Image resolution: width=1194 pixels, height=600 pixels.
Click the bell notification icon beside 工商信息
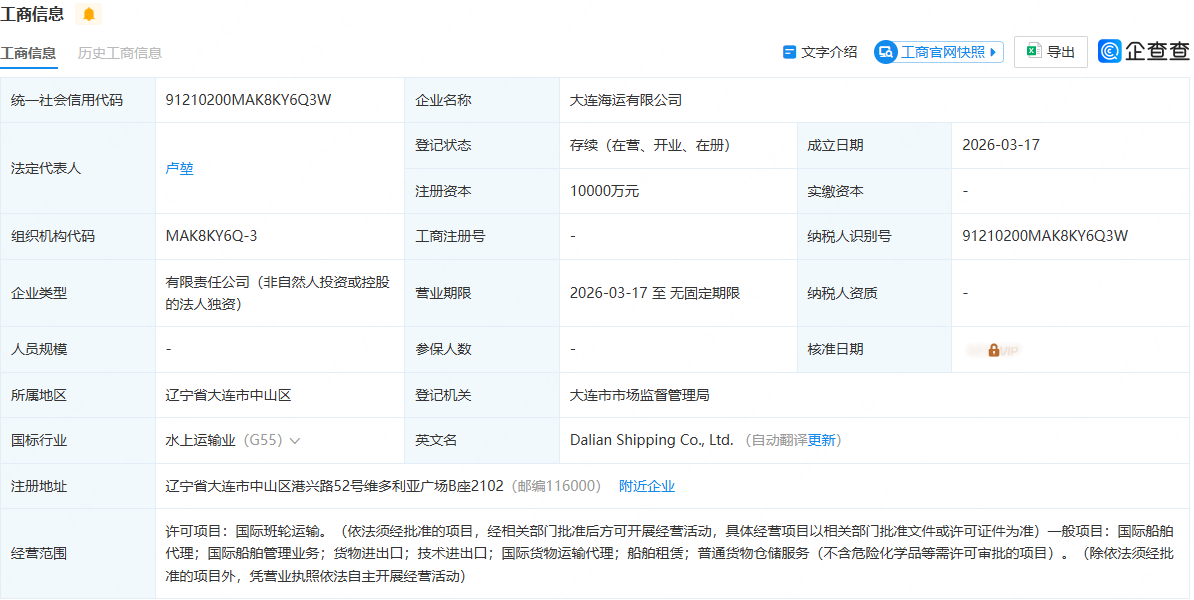(x=87, y=15)
